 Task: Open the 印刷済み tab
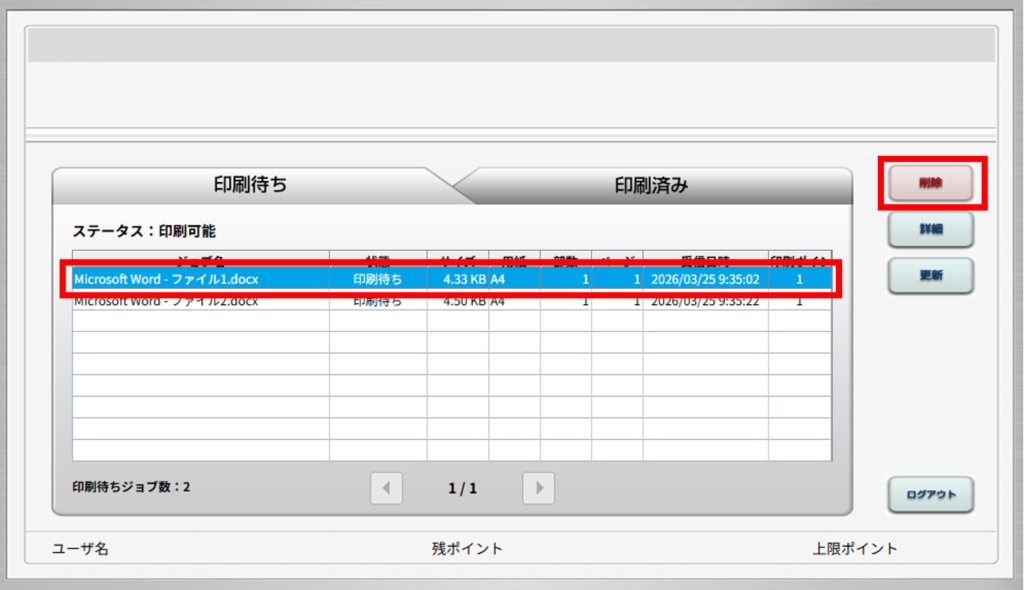click(x=651, y=185)
